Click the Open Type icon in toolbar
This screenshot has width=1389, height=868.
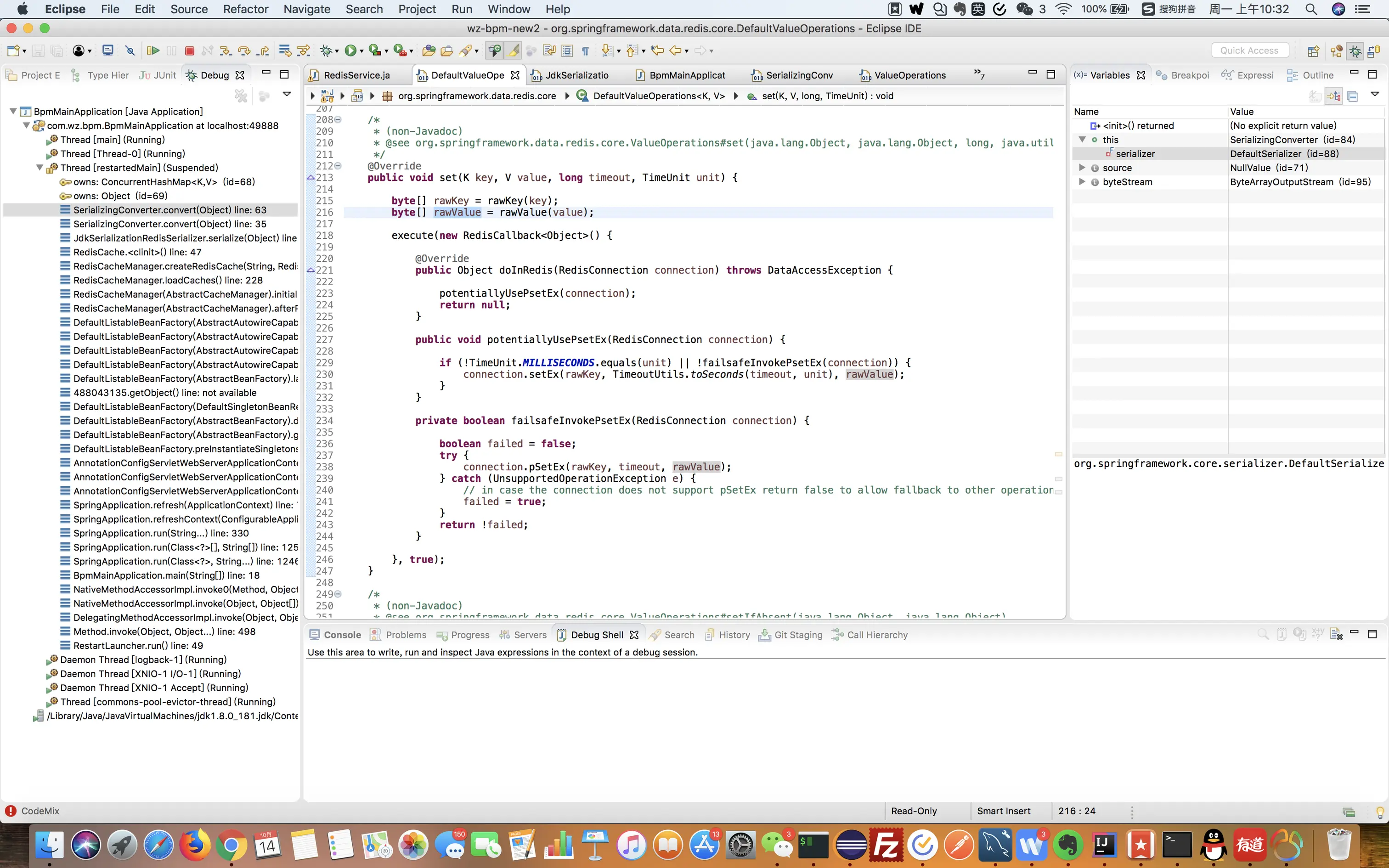point(428,51)
